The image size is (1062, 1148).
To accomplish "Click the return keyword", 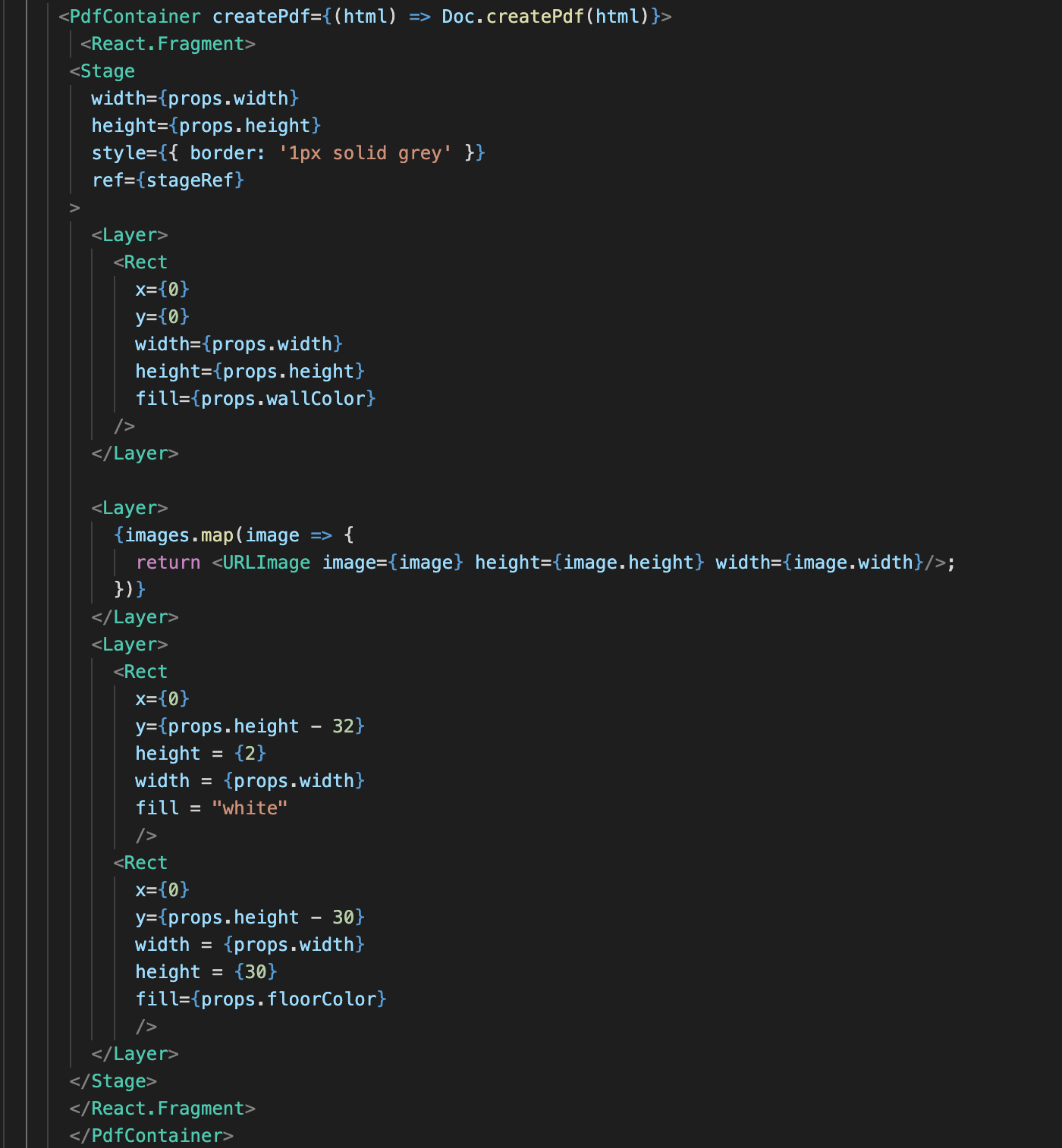I will coord(168,563).
